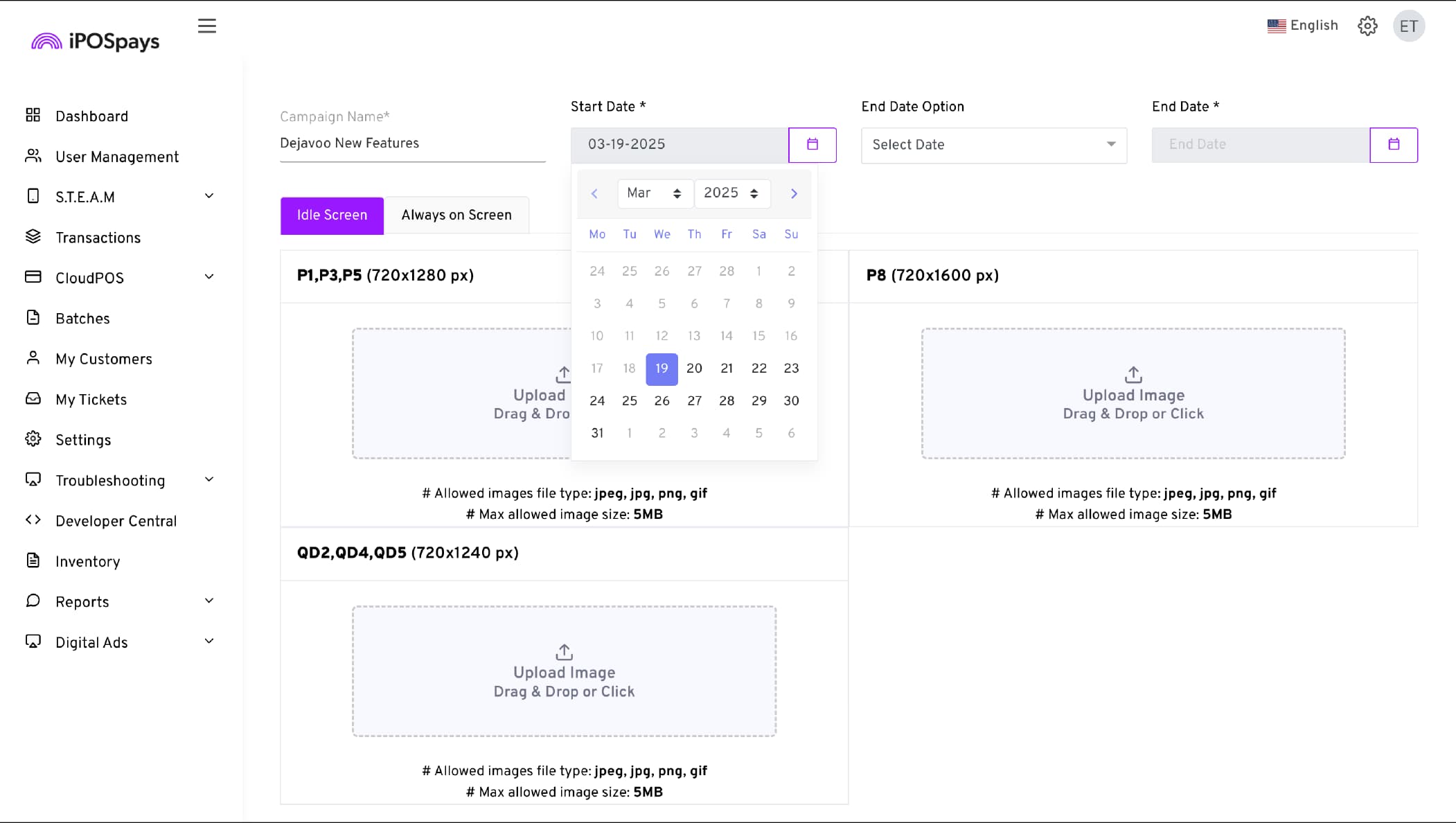This screenshot has height=823, width=1456.
Task: Click the Start Date calendar icon
Action: (812, 145)
